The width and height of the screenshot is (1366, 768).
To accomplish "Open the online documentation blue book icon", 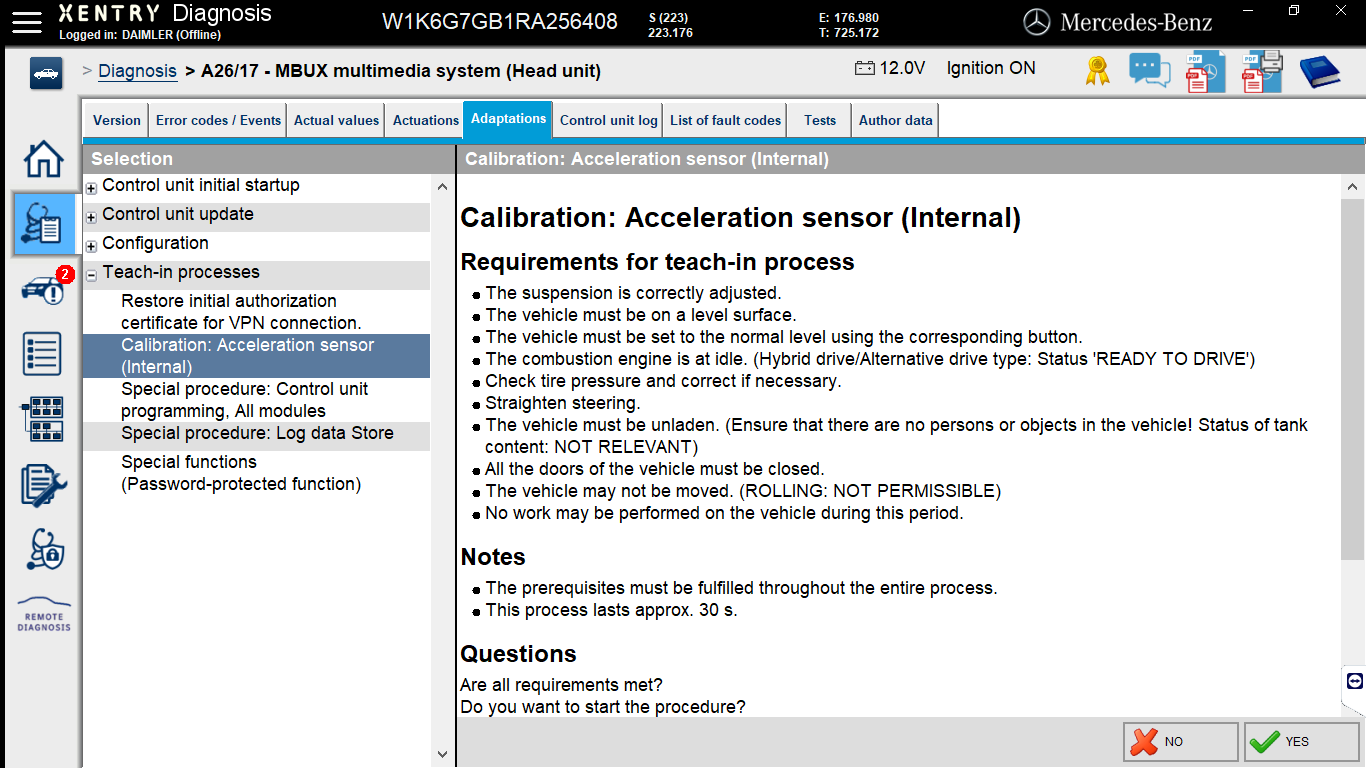I will 1318,70.
